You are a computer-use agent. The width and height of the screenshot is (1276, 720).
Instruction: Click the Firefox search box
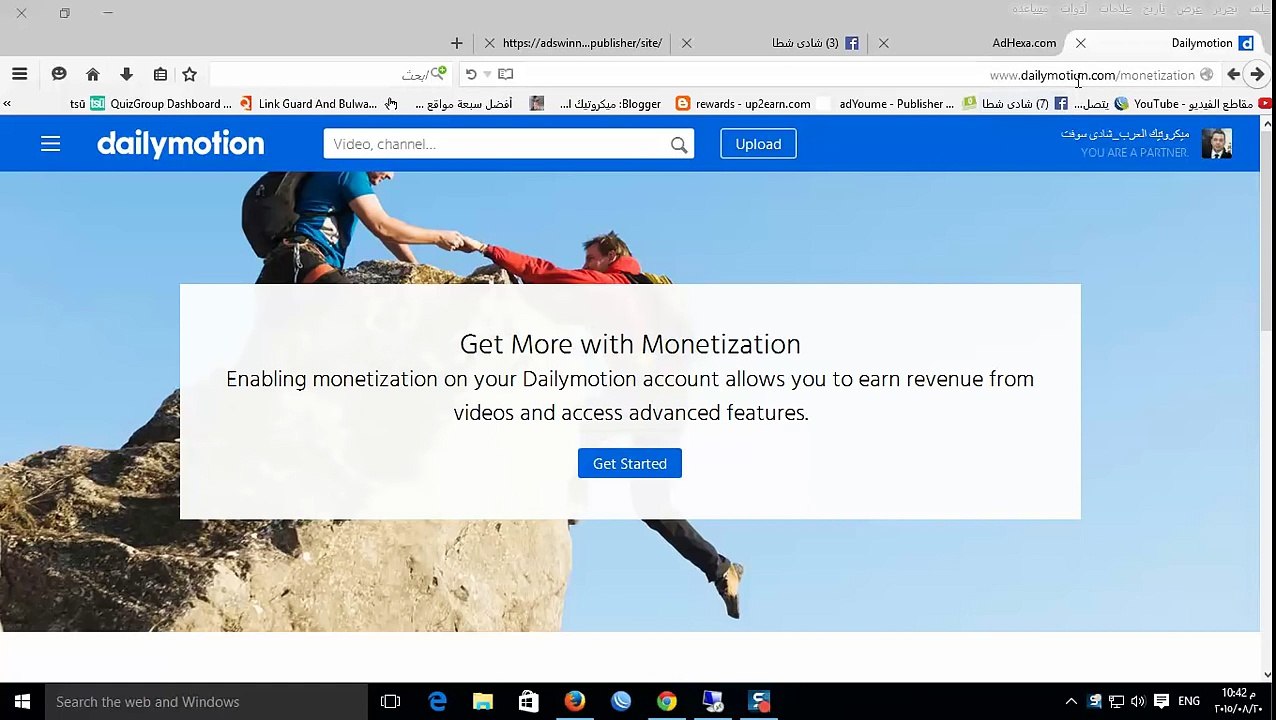point(330,74)
